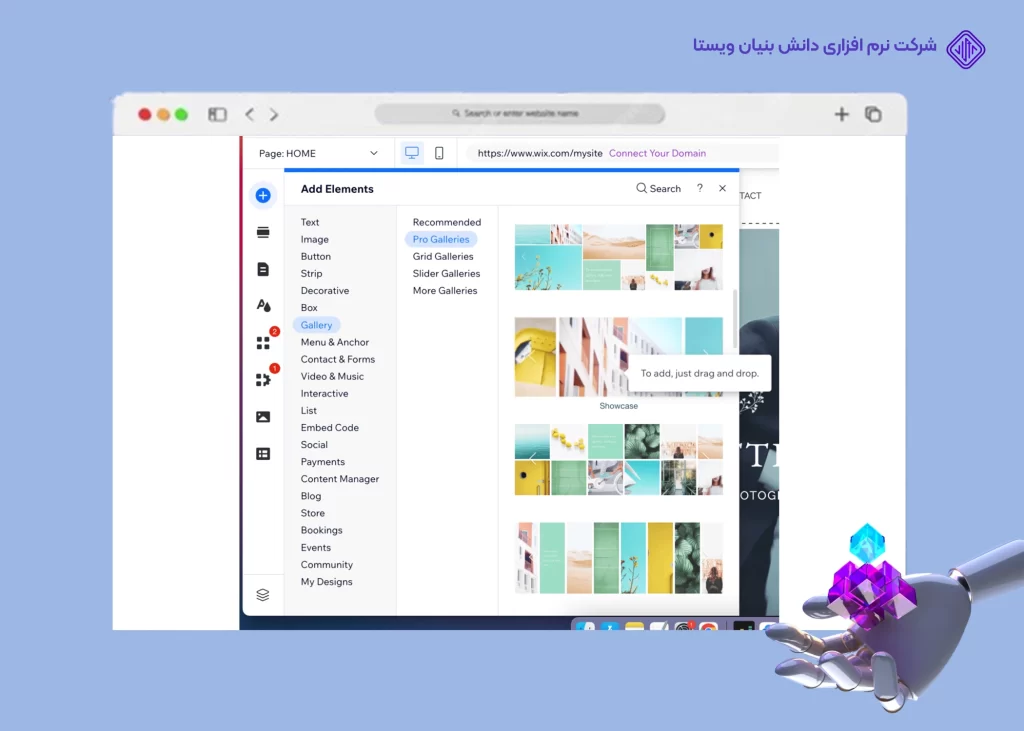
Task: Switch to desktop view icon
Action: click(x=411, y=153)
